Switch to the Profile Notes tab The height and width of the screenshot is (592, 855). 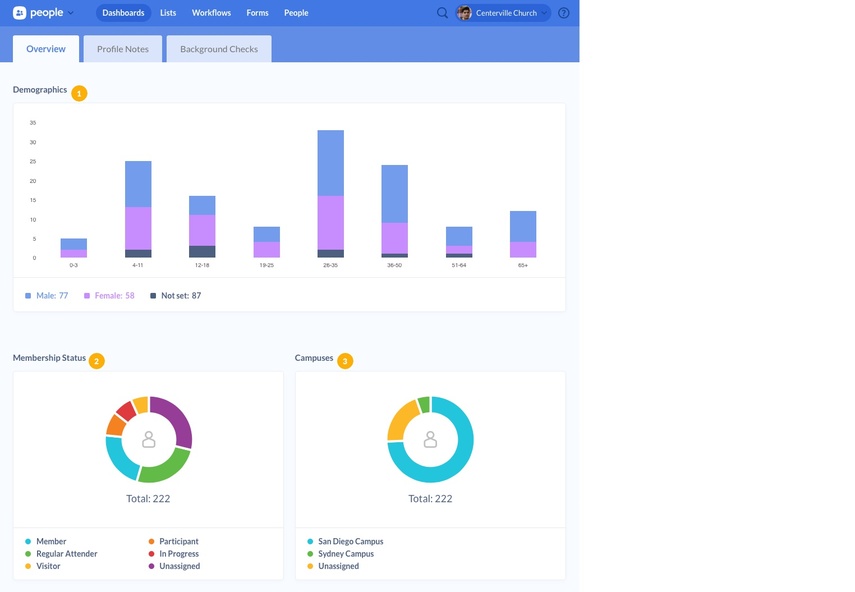[x=122, y=48]
